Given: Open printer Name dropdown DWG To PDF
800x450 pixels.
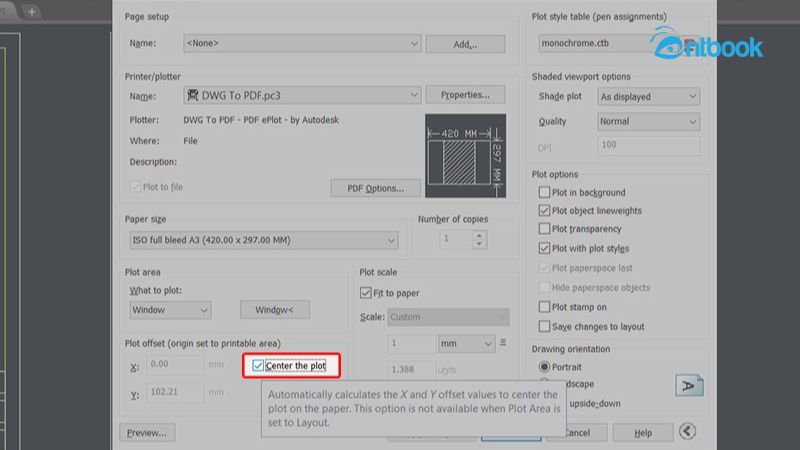Looking at the screenshot, I should click(302, 95).
